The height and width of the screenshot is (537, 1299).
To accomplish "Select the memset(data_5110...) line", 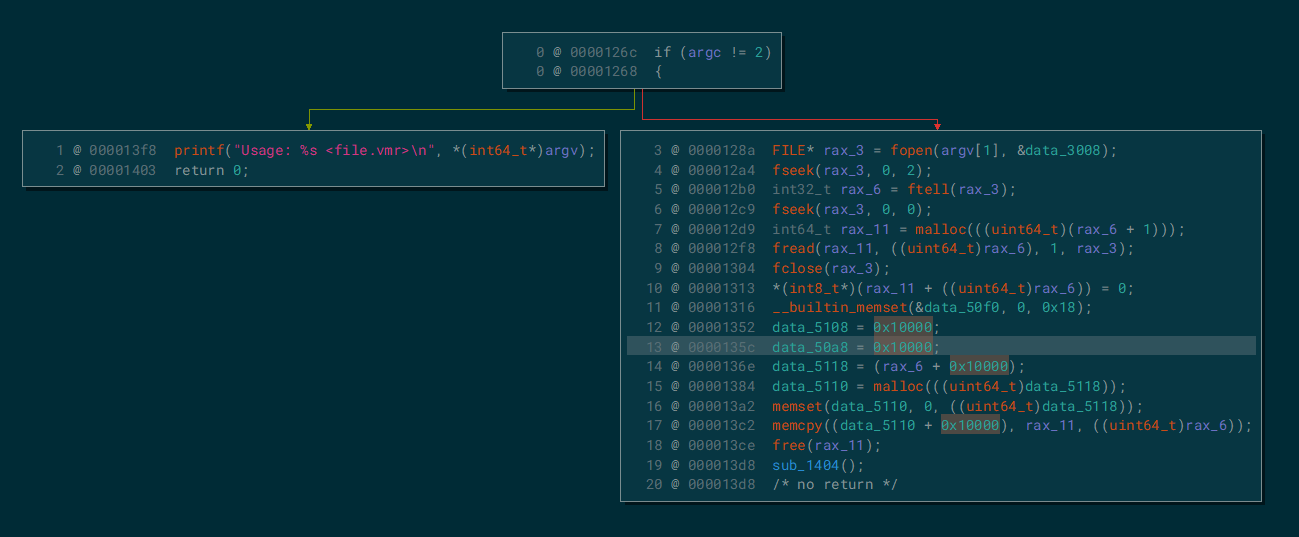I will point(957,406).
